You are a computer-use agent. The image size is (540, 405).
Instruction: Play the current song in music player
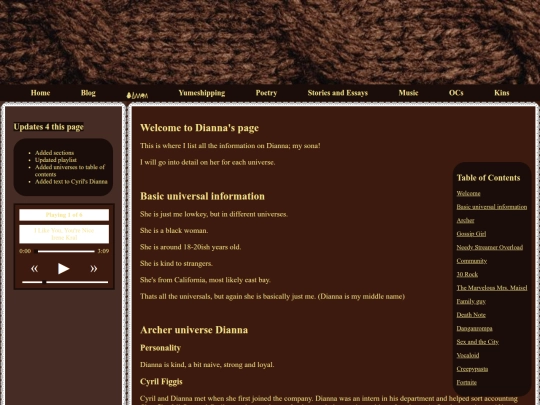(x=64, y=269)
